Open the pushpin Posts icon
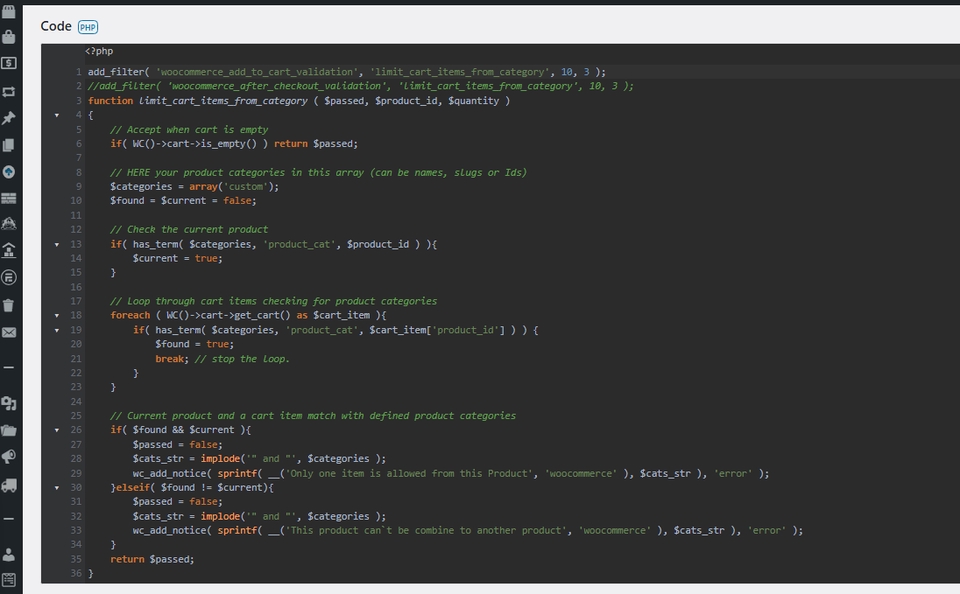The height and width of the screenshot is (594, 960). 9,118
